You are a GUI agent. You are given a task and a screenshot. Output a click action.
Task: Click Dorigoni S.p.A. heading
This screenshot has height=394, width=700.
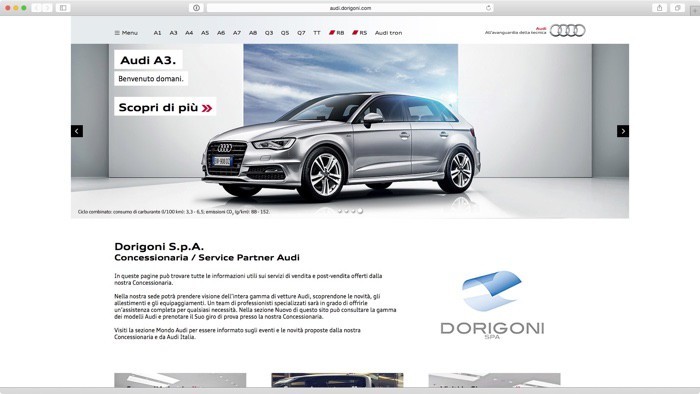[x=159, y=246]
